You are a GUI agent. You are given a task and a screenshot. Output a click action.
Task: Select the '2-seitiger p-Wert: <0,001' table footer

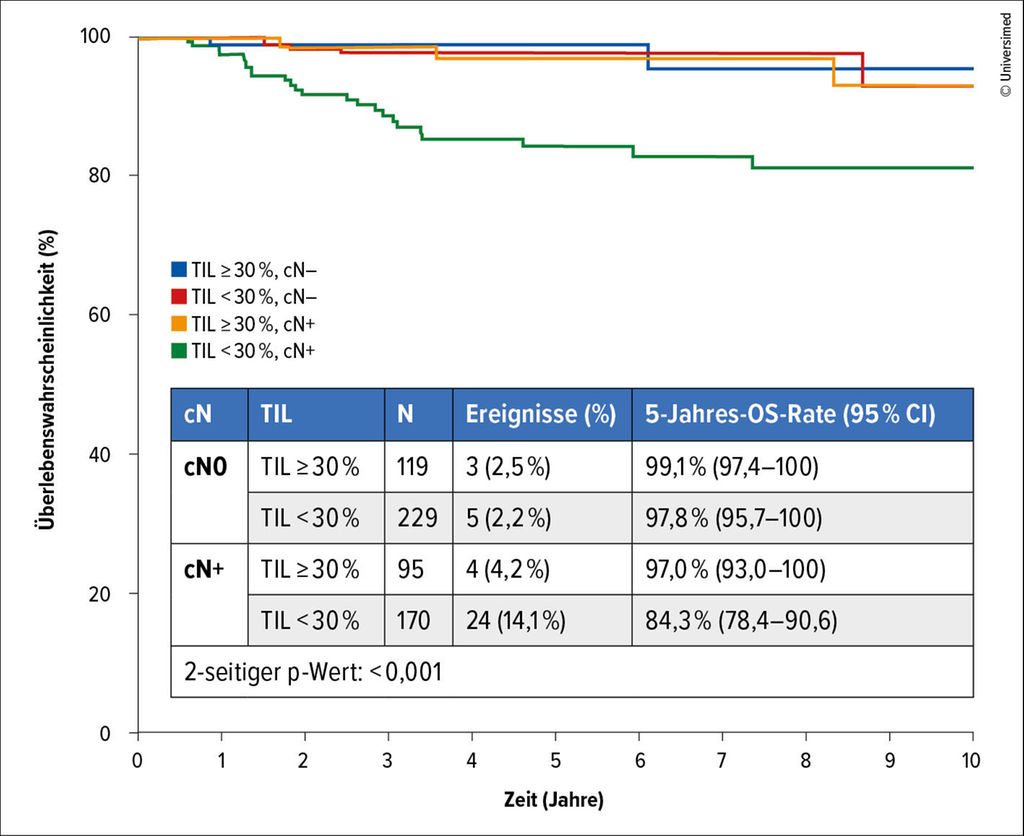(312, 670)
